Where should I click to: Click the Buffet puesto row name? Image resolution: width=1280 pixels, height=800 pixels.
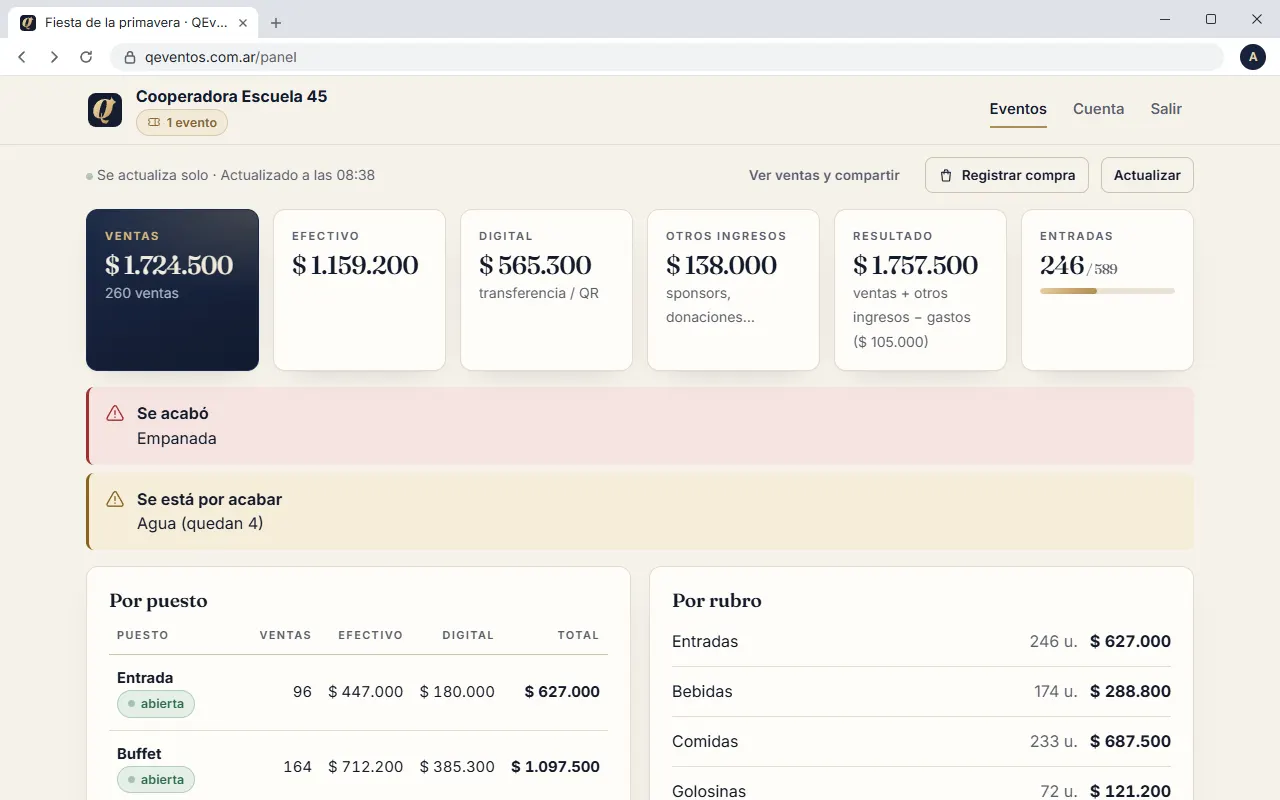(139, 754)
